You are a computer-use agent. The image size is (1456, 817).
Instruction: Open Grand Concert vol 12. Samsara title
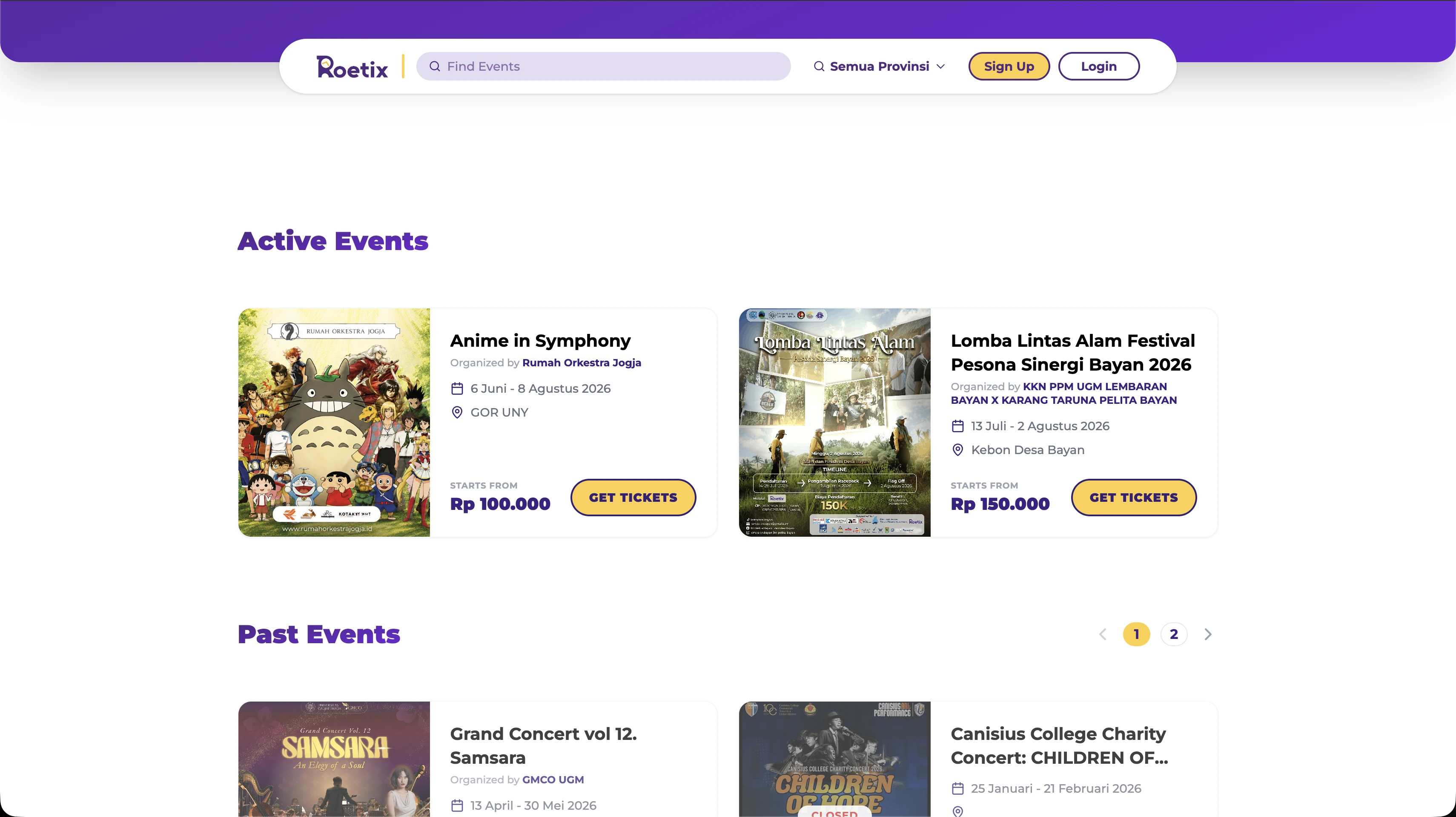pyautogui.click(x=544, y=746)
